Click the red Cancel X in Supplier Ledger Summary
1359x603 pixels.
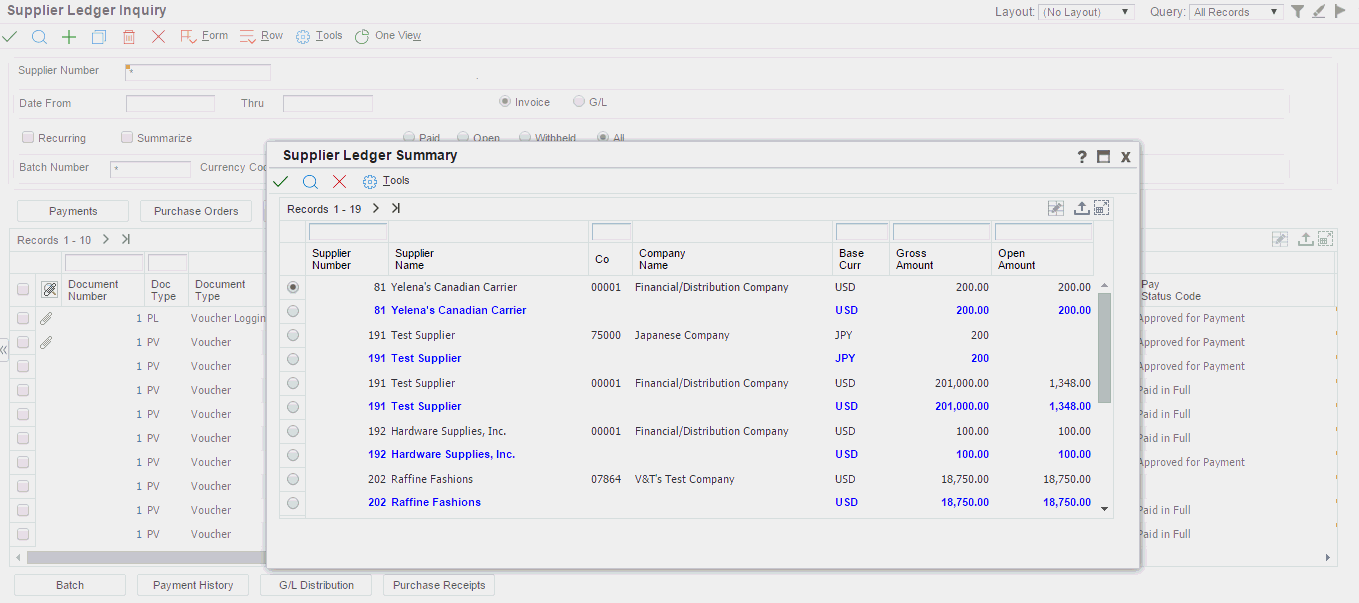(339, 182)
